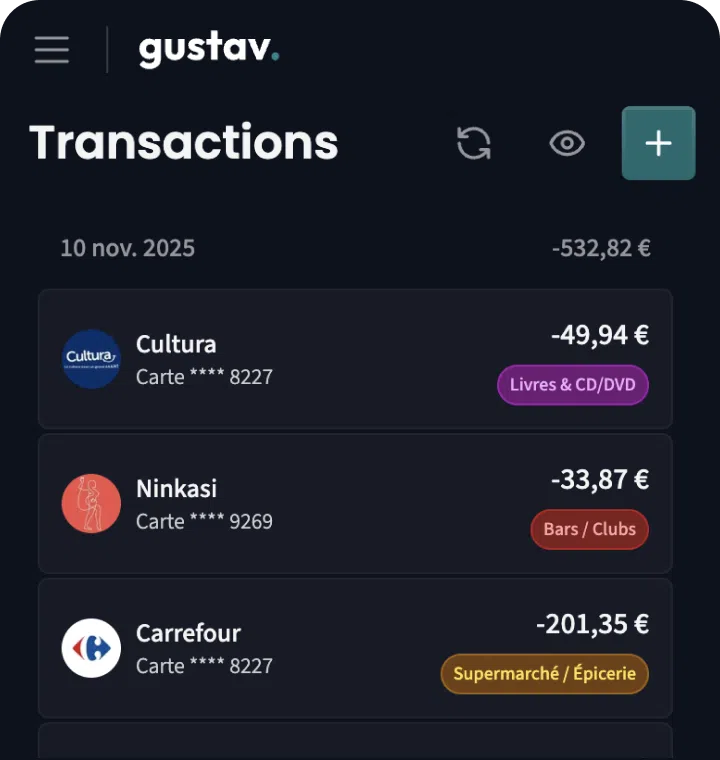
Task: Click the Transactions page heading
Action: 184,143
